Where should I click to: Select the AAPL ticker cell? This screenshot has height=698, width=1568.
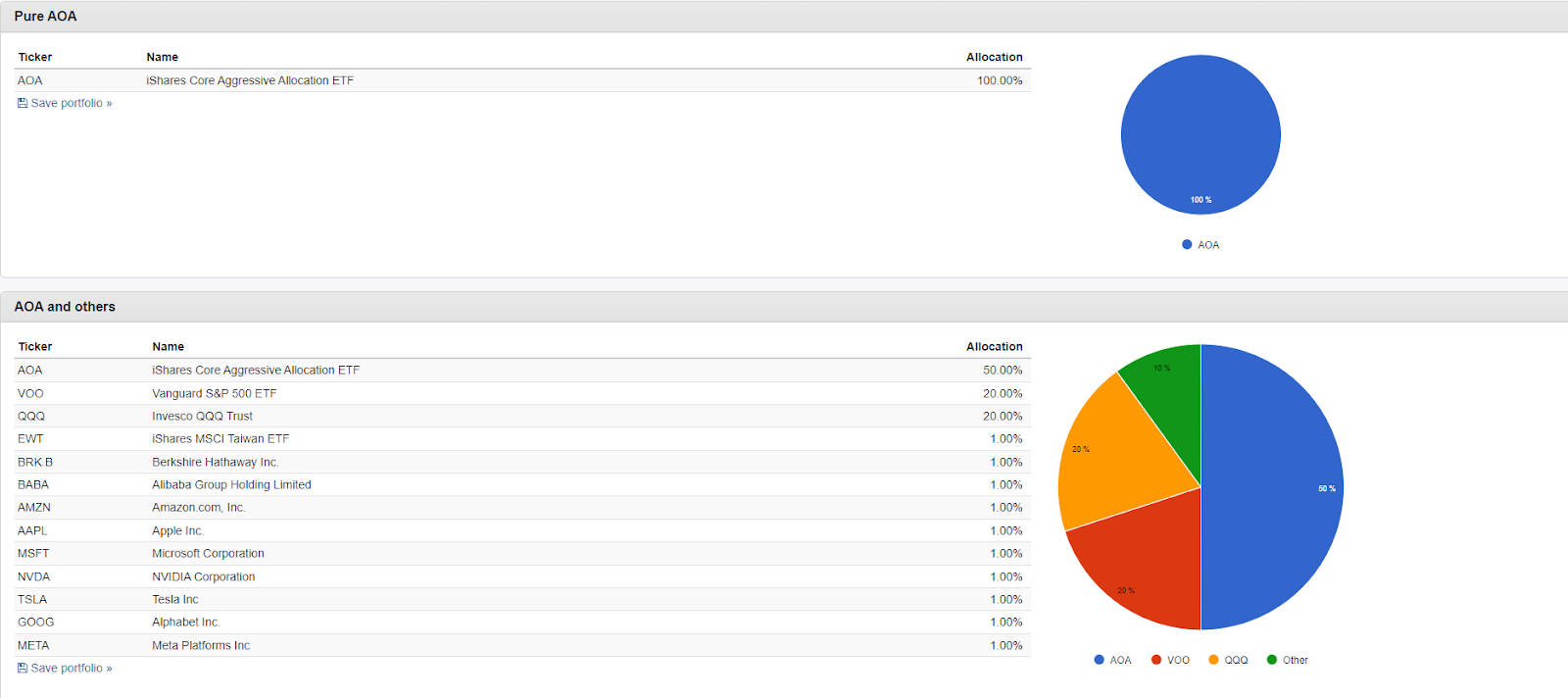(x=32, y=530)
